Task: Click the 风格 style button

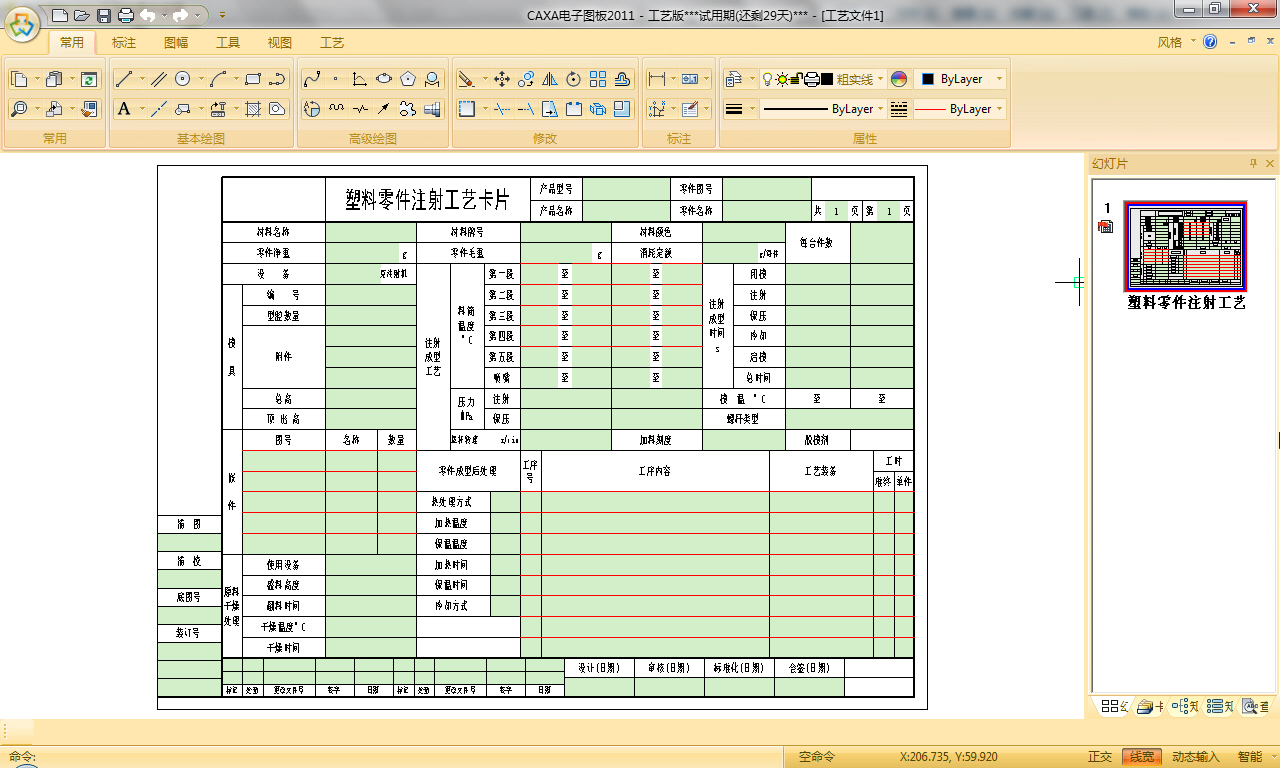Action: tap(1170, 43)
